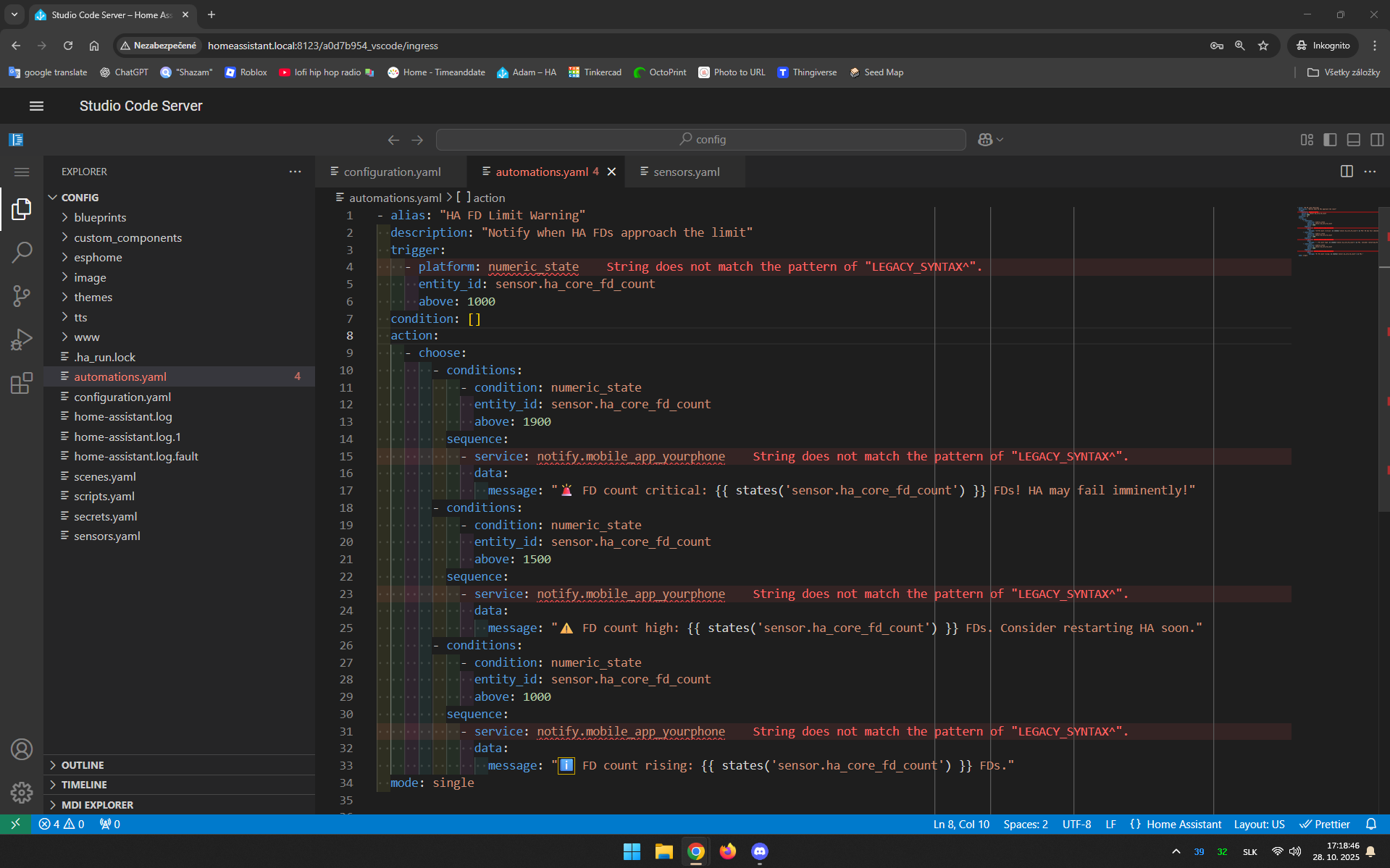
Task: Toggle the bottom panel layout button
Action: pos(1353,140)
